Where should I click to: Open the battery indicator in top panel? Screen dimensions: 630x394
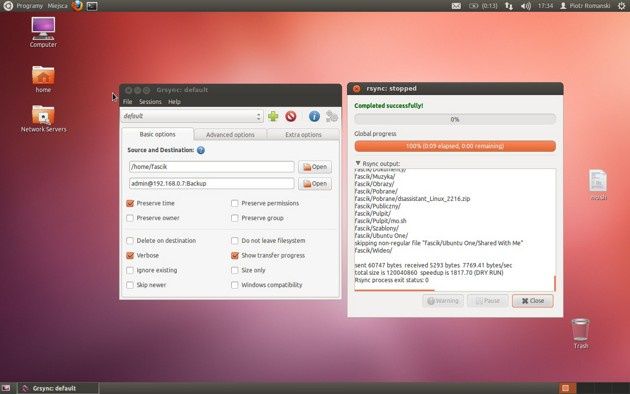click(483, 6)
